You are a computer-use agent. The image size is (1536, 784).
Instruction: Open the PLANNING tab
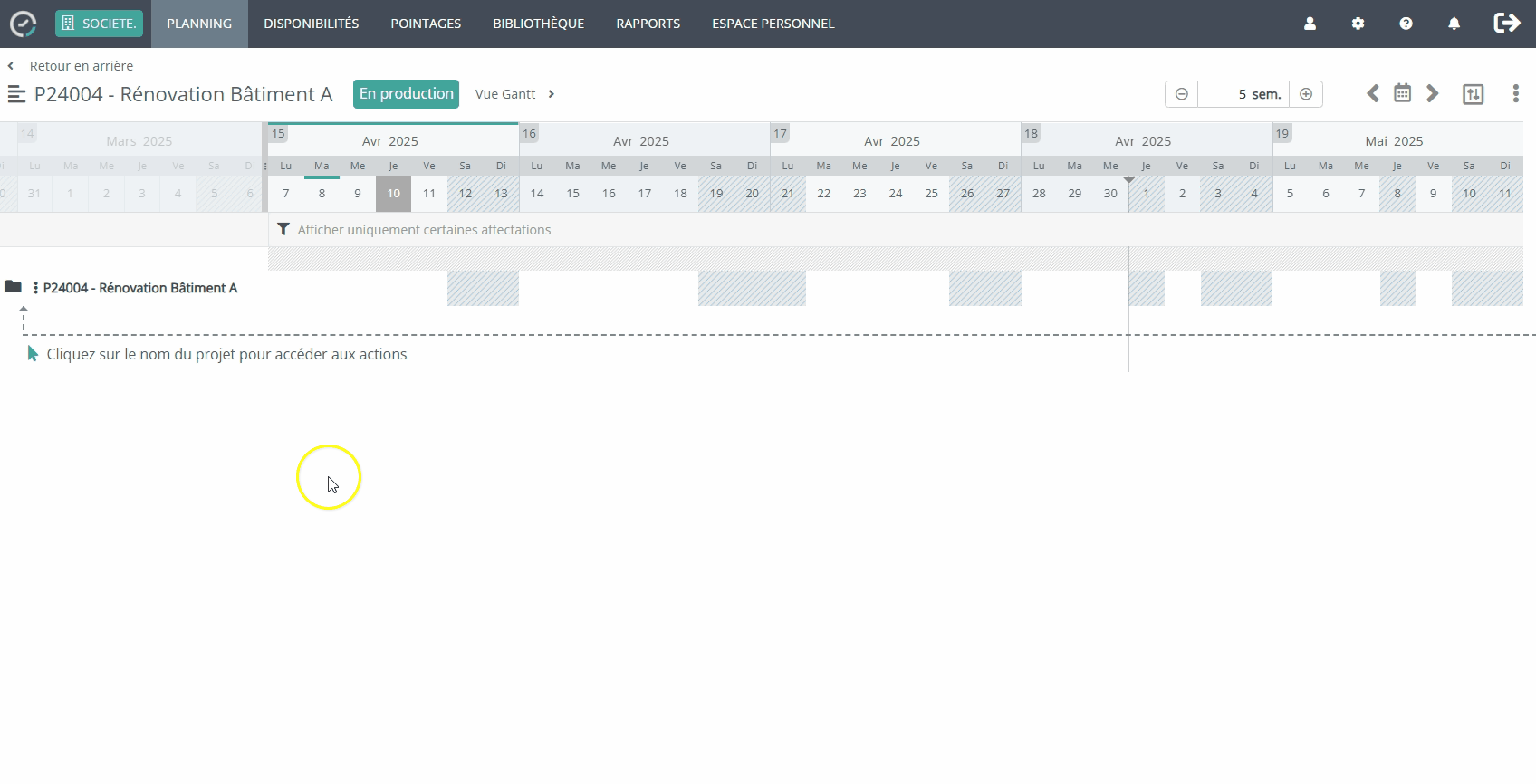tap(199, 24)
